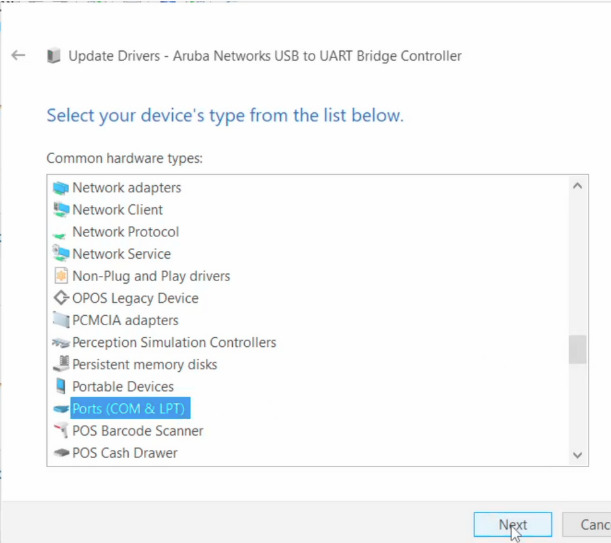Select POS Cash Drawer item
This screenshot has height=543, width=611.
click(x=124, y=453)
